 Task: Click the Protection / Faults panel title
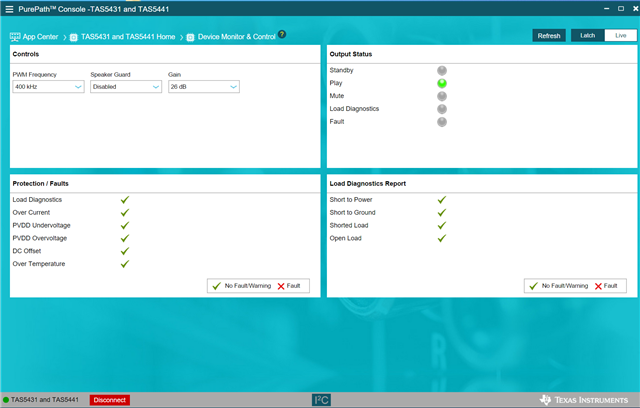40,184
